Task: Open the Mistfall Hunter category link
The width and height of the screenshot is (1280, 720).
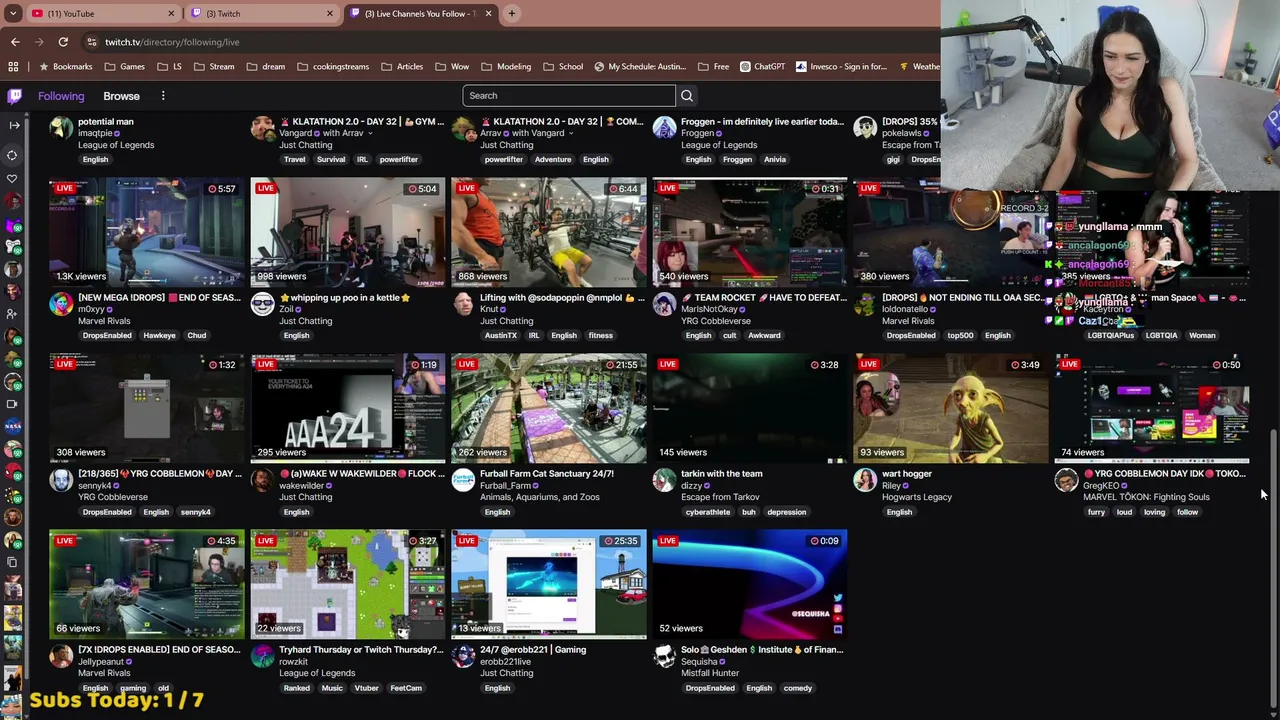Action: tap(710, 673)
